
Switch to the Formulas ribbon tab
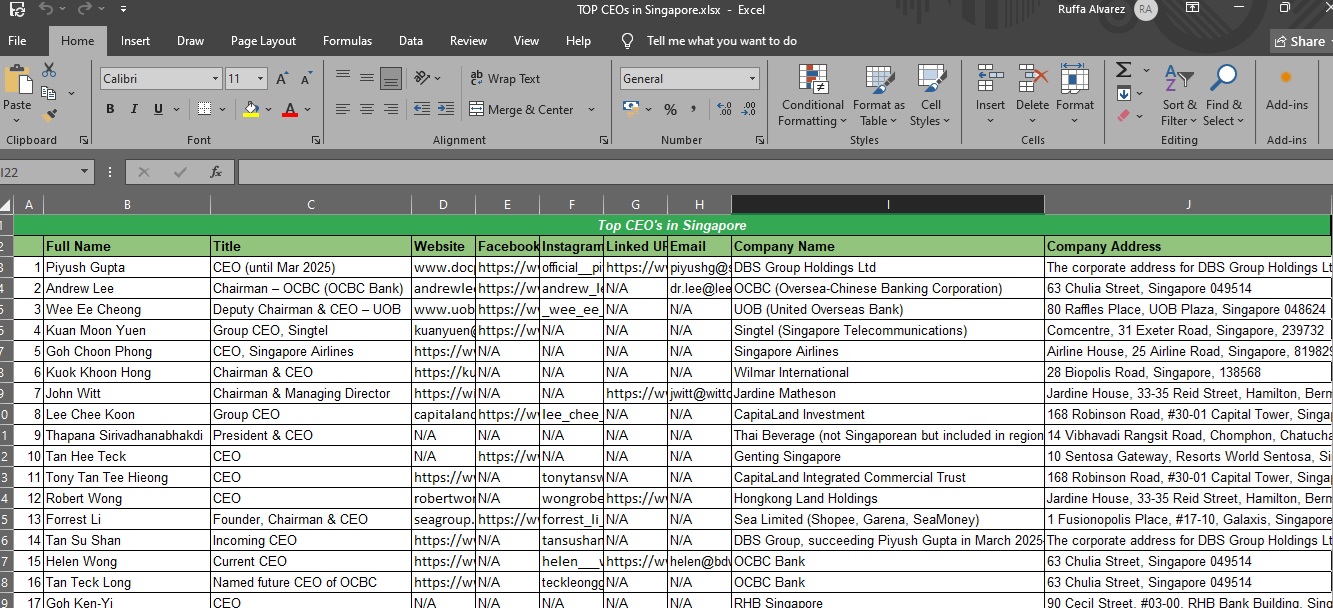[347, 41]
